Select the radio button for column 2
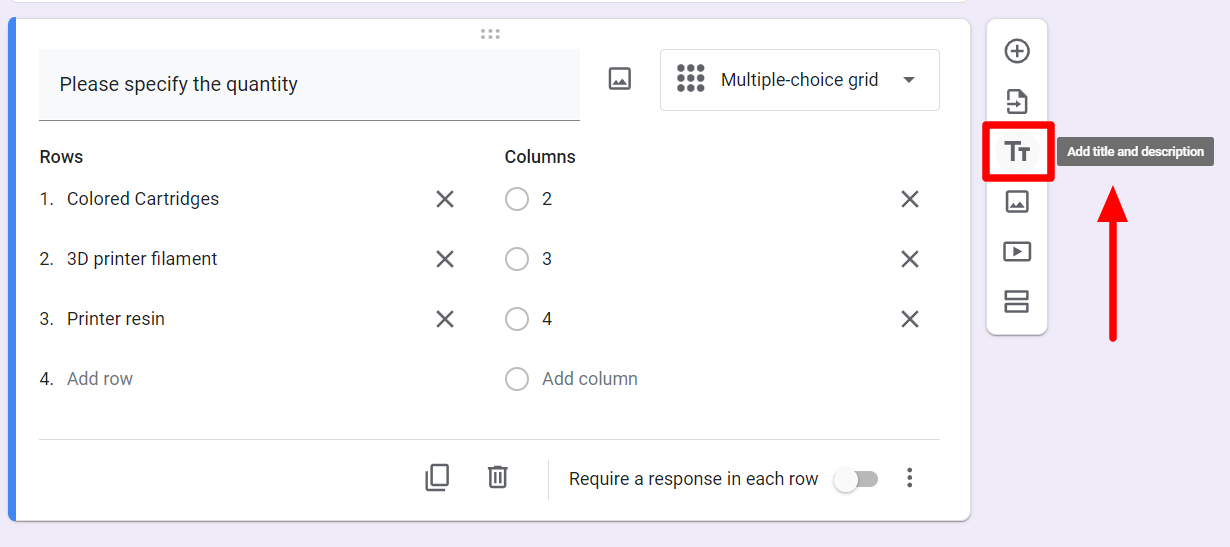 click(x=517, y=199)
